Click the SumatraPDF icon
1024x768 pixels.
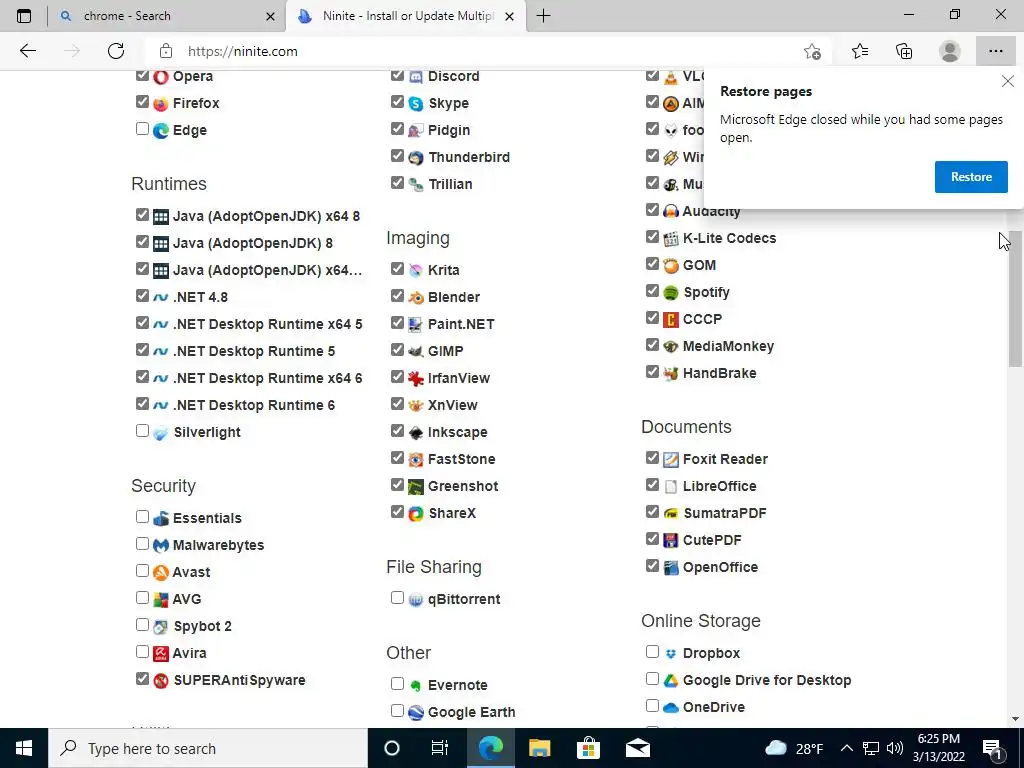(671, 513)
